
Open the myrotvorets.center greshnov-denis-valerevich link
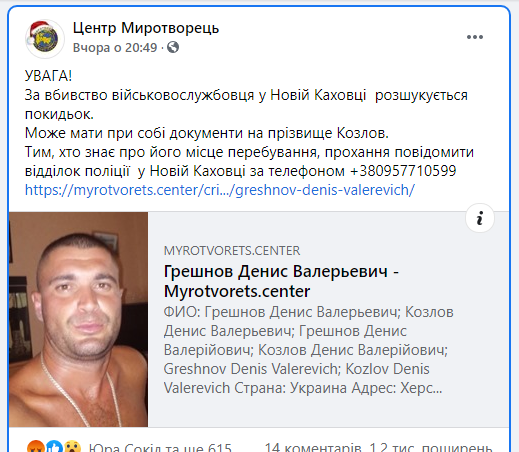click(x=220, y=190)
